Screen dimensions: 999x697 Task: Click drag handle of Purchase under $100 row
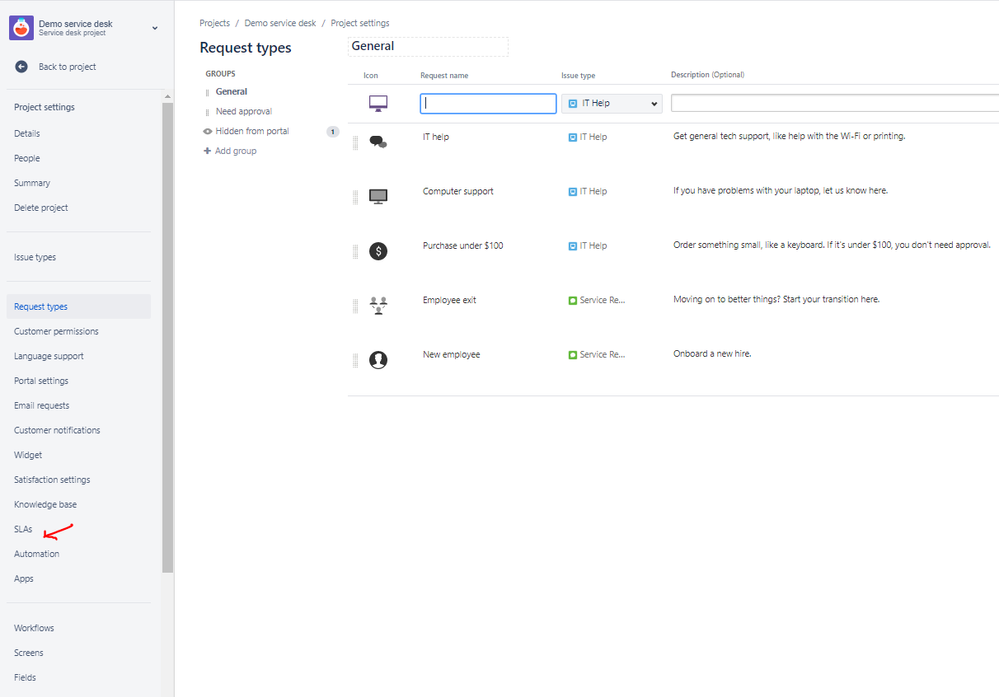[356, 252]
